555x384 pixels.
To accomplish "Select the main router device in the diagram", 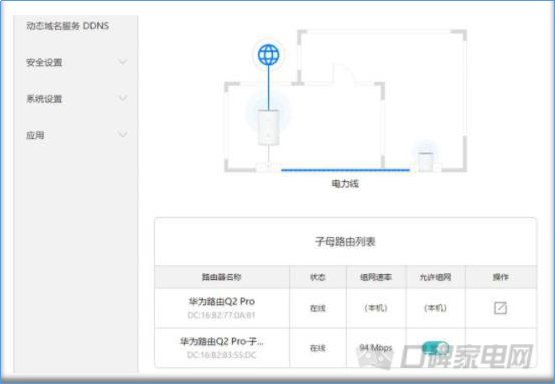I will coord(268,127).
